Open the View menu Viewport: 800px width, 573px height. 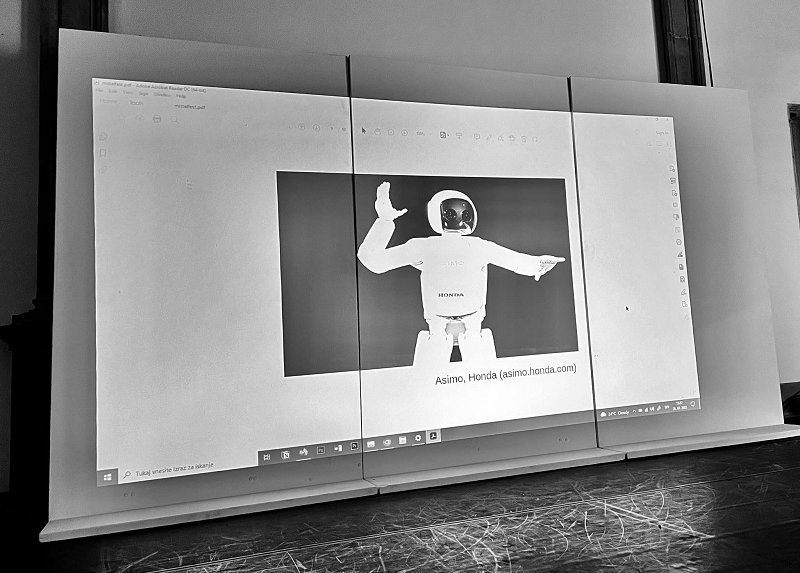click(x=128, y=92)
